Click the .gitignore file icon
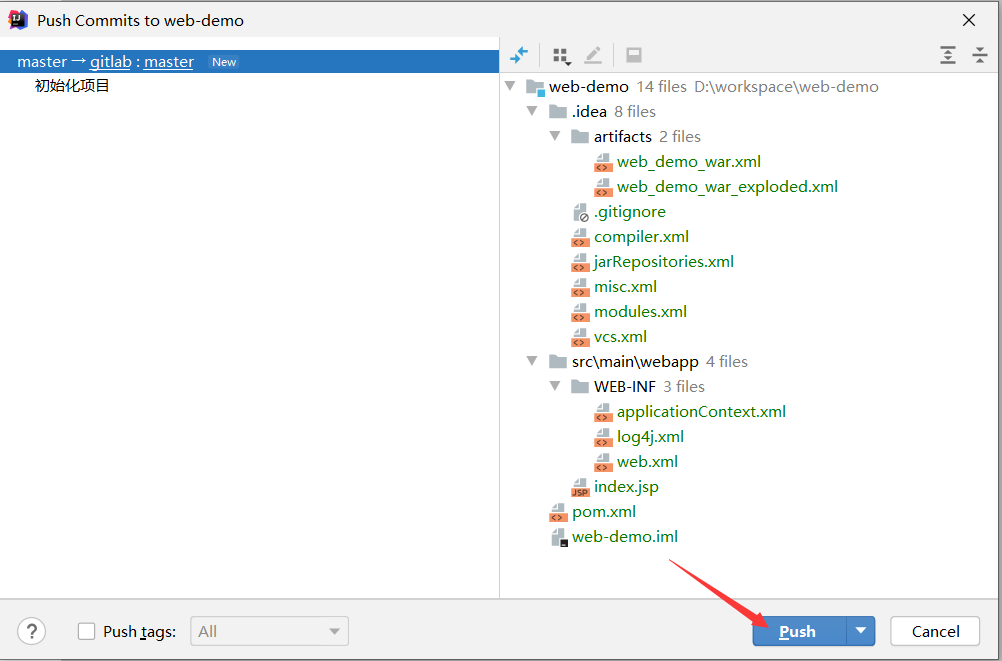The width and height of the screenshot is (1002, 661). click(580, 212)
